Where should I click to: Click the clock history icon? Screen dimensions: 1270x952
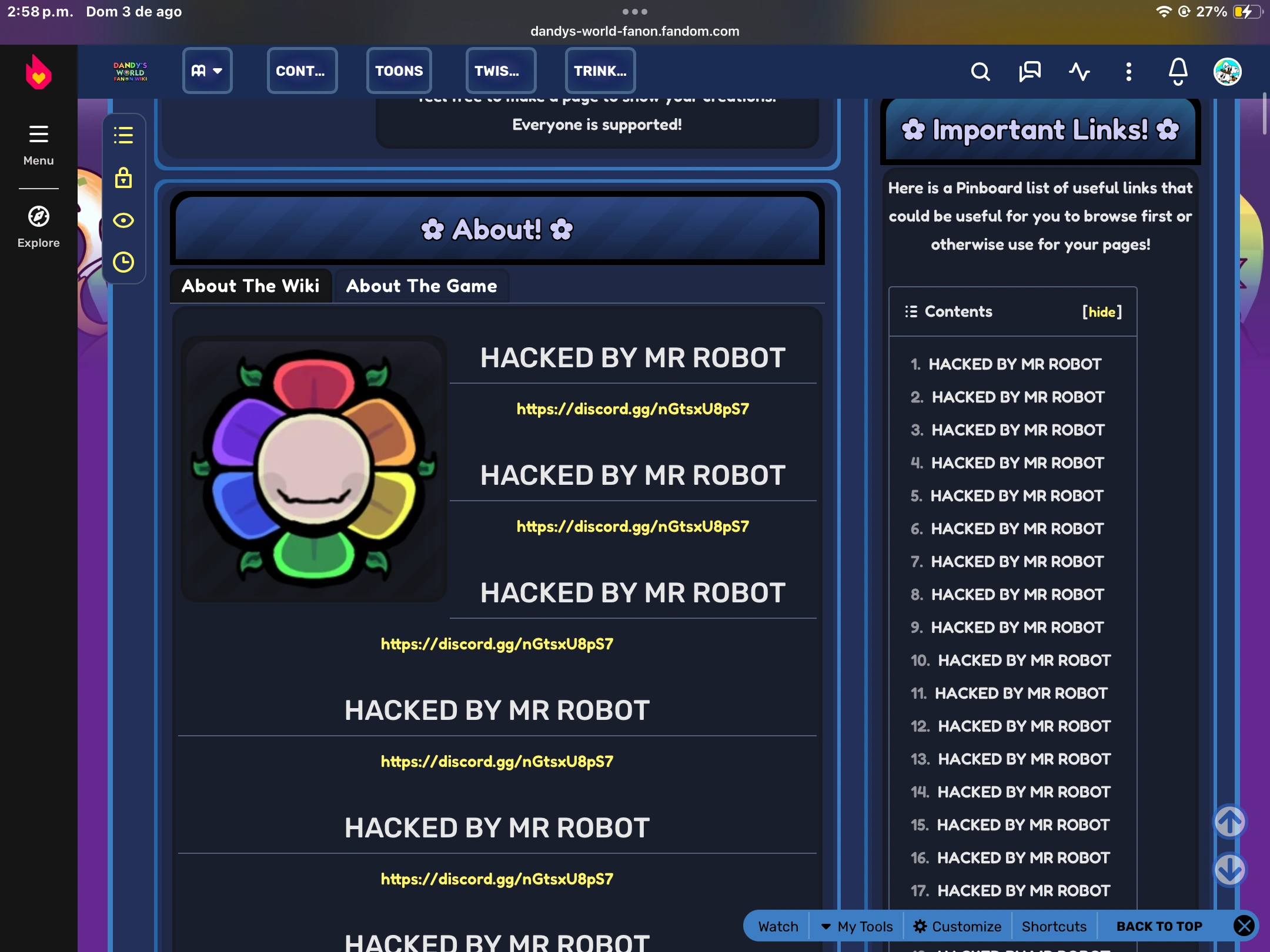(123, 262)
